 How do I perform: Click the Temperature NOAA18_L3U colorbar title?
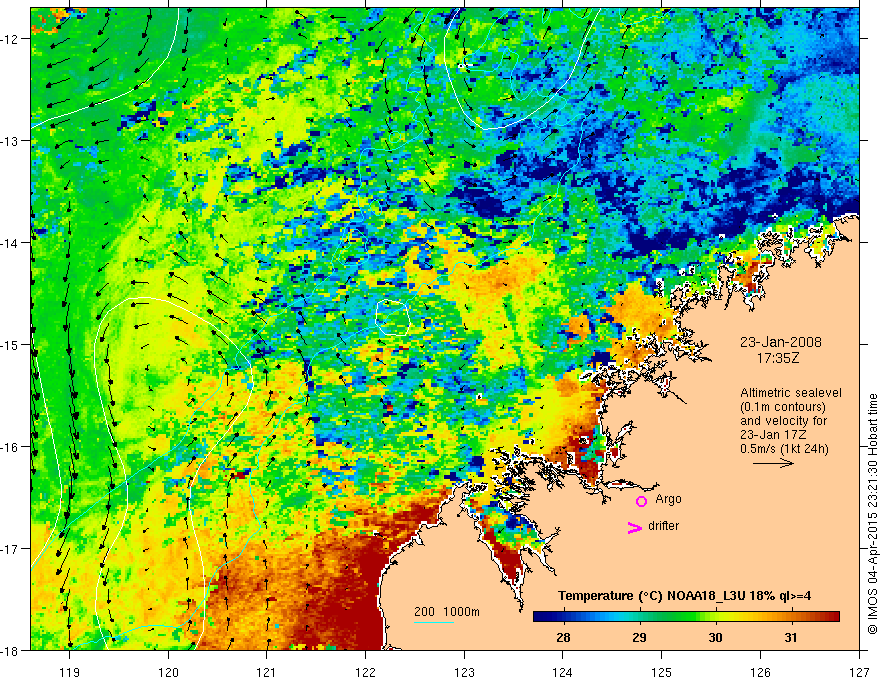pyautogui.click(x=684, y=596)
